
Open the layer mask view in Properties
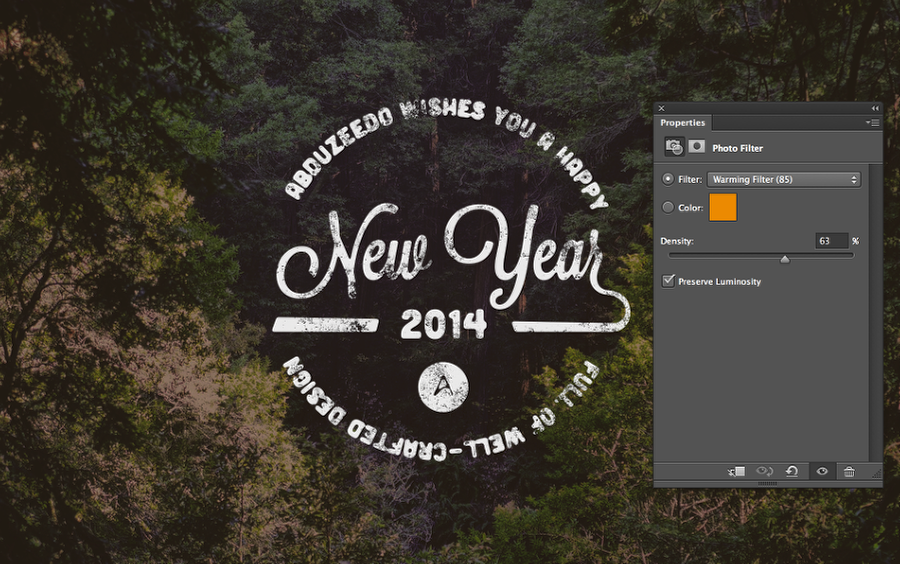click(697, 146)
